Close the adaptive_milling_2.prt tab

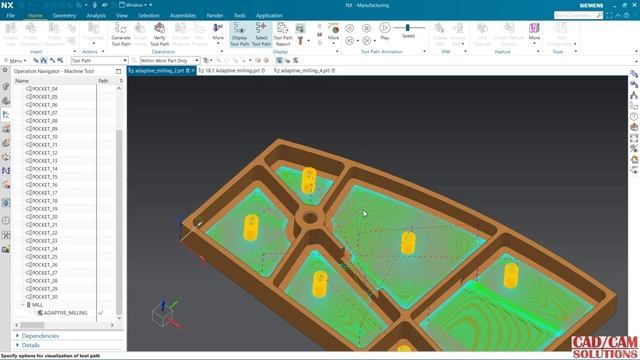(x=193, y=71)
